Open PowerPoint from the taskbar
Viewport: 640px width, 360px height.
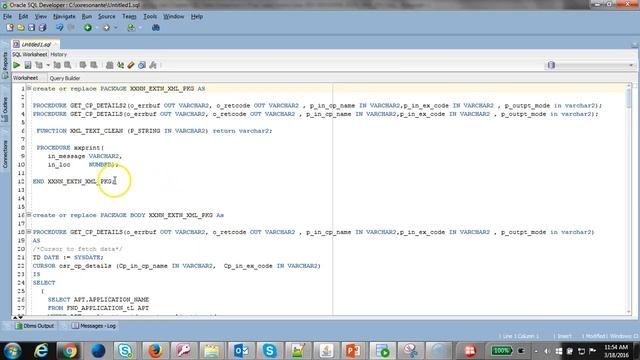tap(353, 351)
